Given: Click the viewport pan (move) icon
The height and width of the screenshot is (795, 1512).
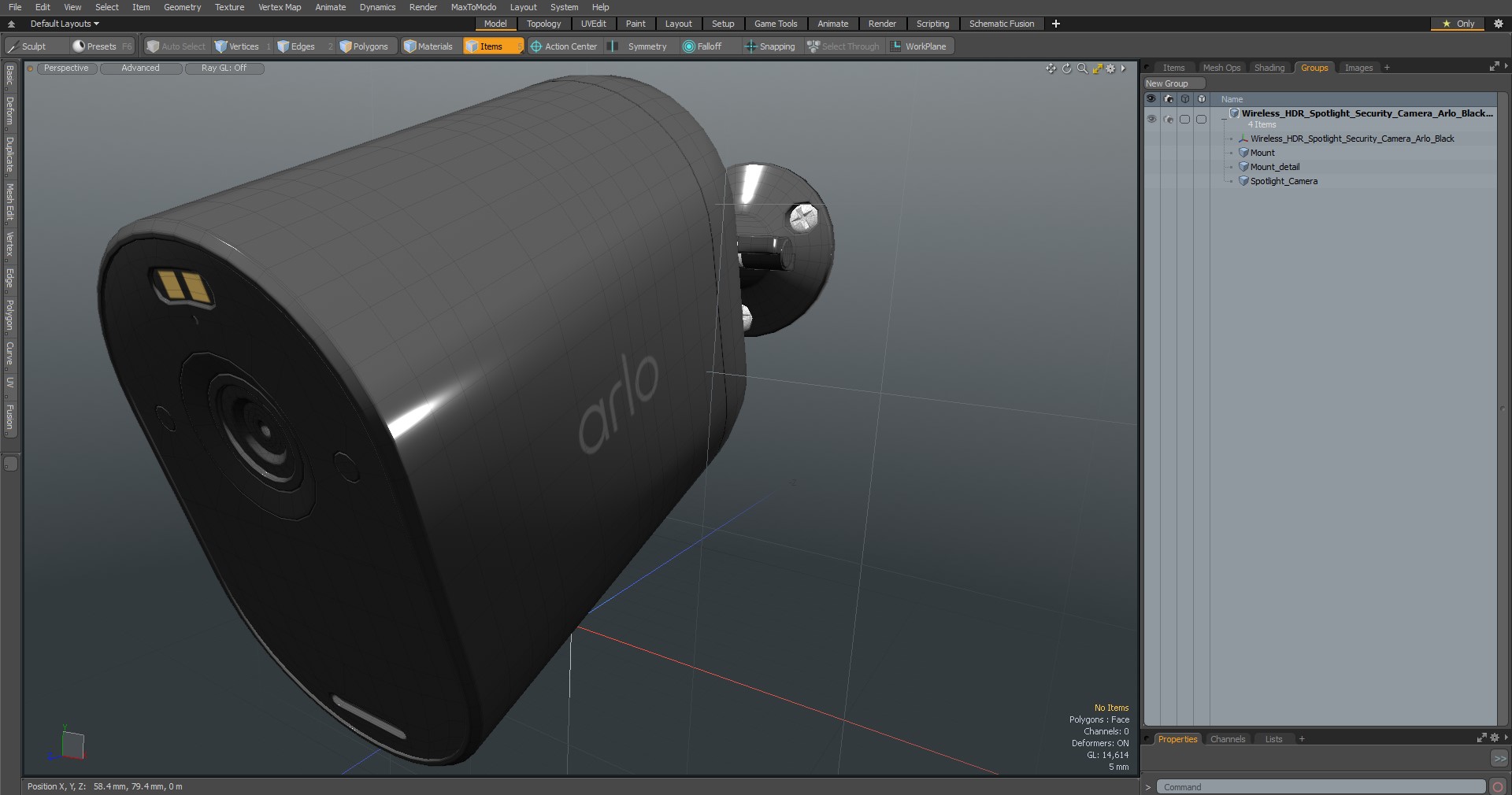Looking at the screenshot, I should coord(1051,68).
